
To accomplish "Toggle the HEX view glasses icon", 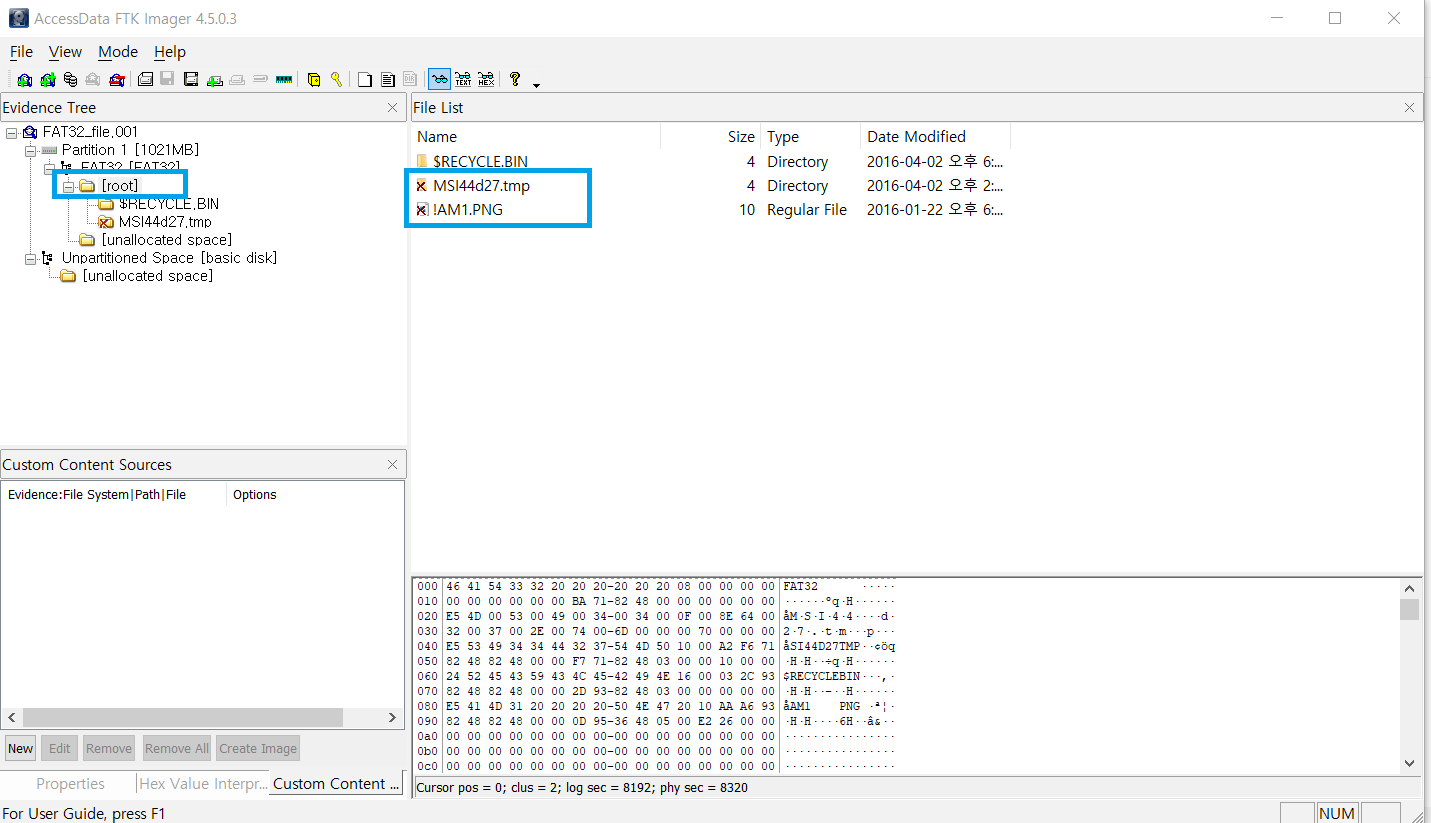I will [486, 80].
